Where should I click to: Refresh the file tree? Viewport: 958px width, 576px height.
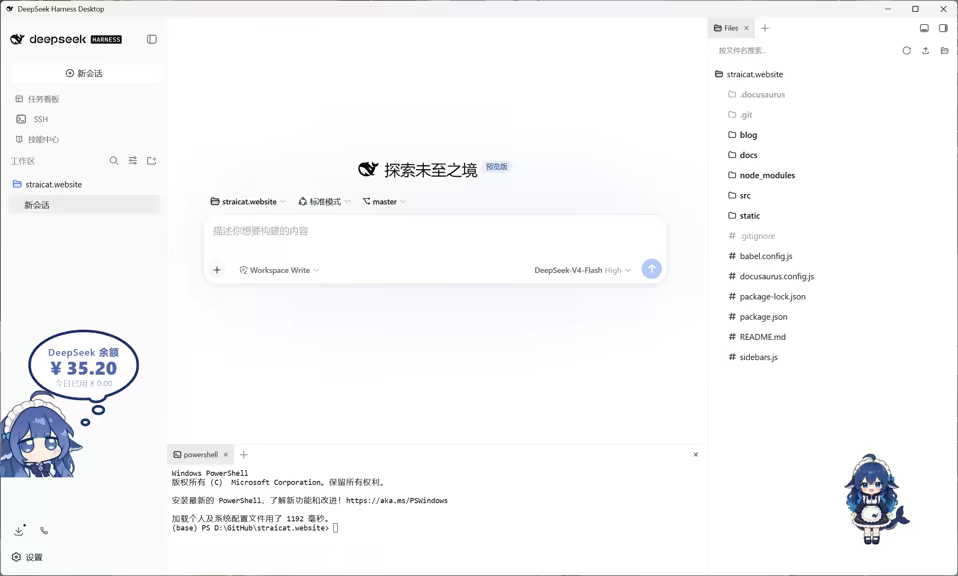pos(907,51)
